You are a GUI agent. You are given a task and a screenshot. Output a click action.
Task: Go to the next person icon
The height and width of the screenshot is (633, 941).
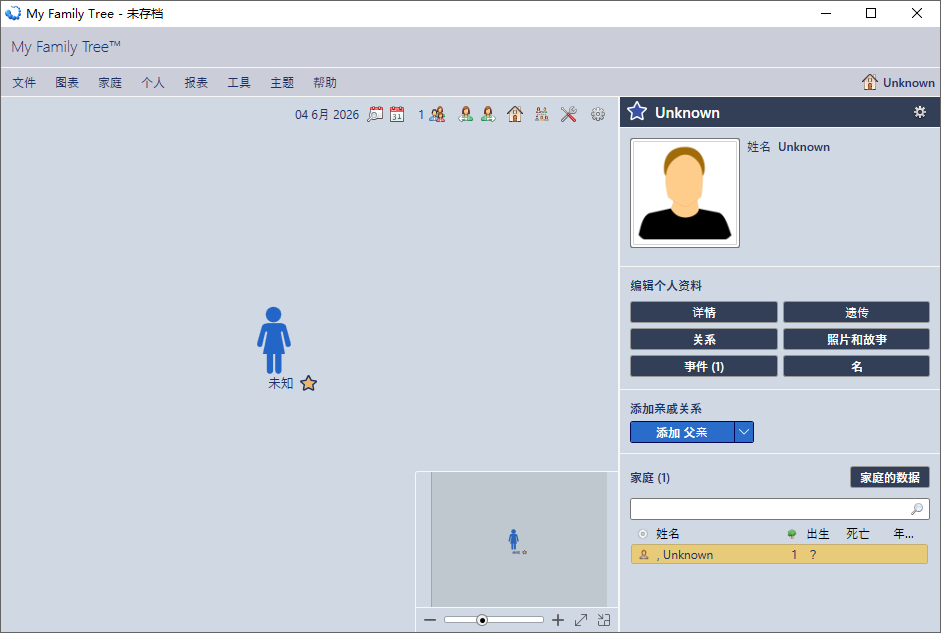489,114
